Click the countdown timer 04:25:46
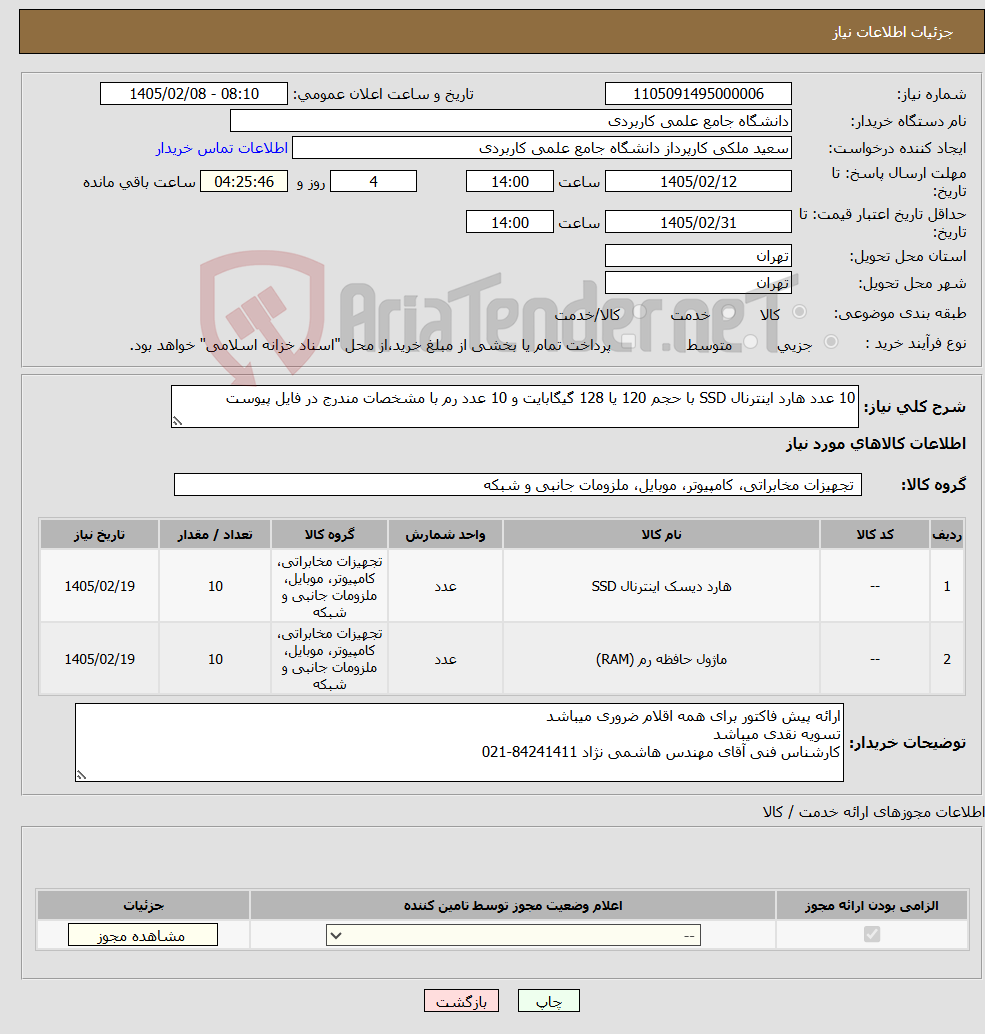The height and width of the screenshot is (1034, 985). click(244, 181)
